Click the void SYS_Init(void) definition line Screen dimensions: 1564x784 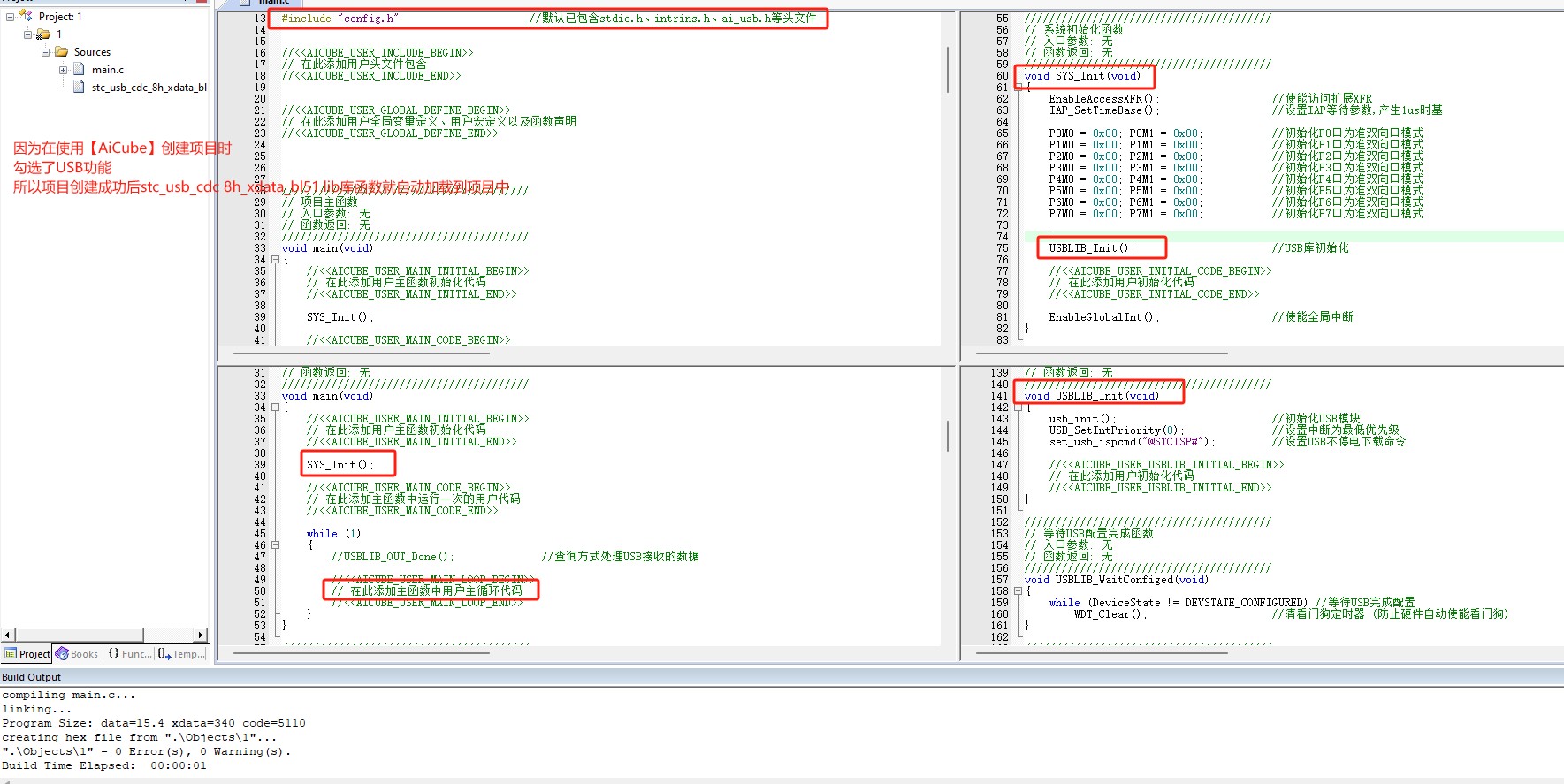tap(1082, 76)
